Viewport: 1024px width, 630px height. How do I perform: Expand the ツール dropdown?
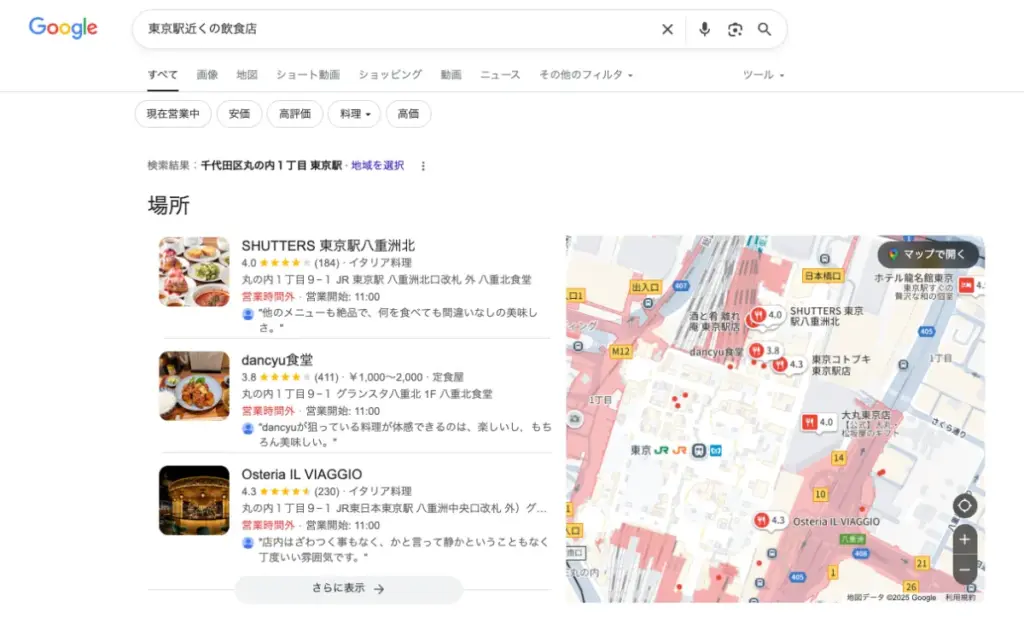763,75
